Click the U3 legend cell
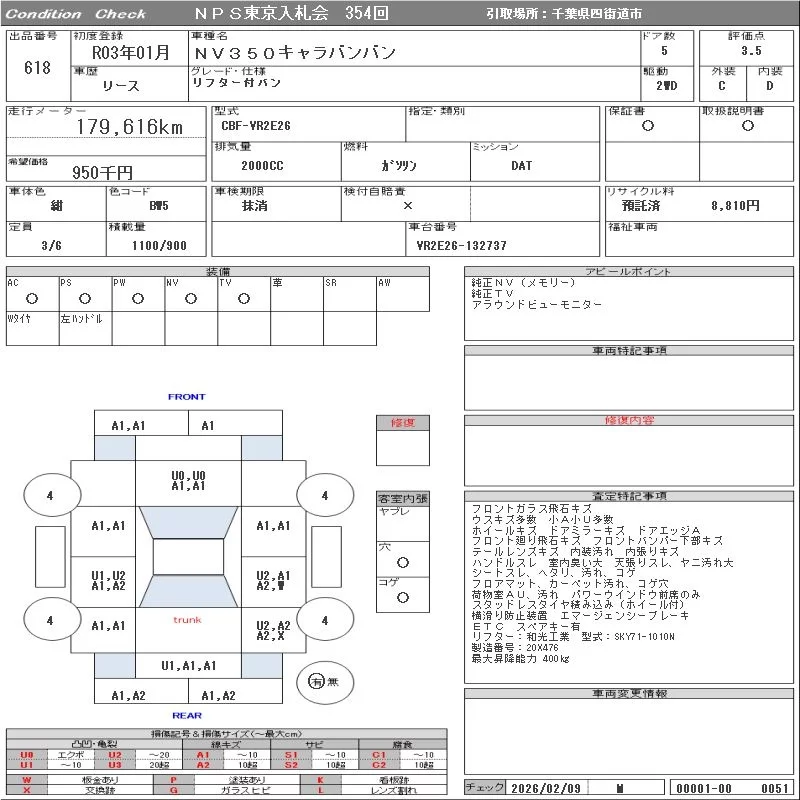 point(115,764)
